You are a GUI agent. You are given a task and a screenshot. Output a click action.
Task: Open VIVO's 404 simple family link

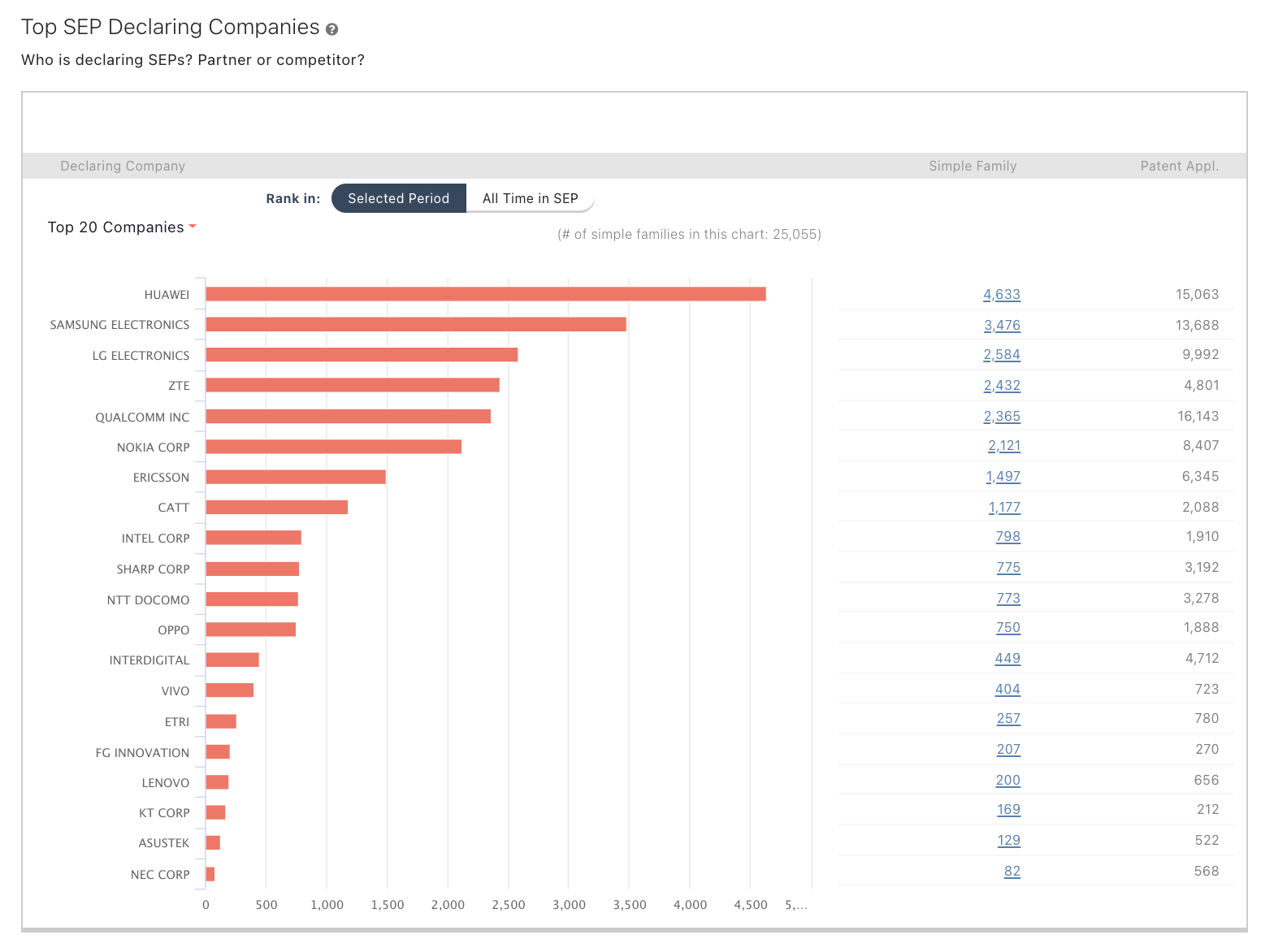point(1007,690)
